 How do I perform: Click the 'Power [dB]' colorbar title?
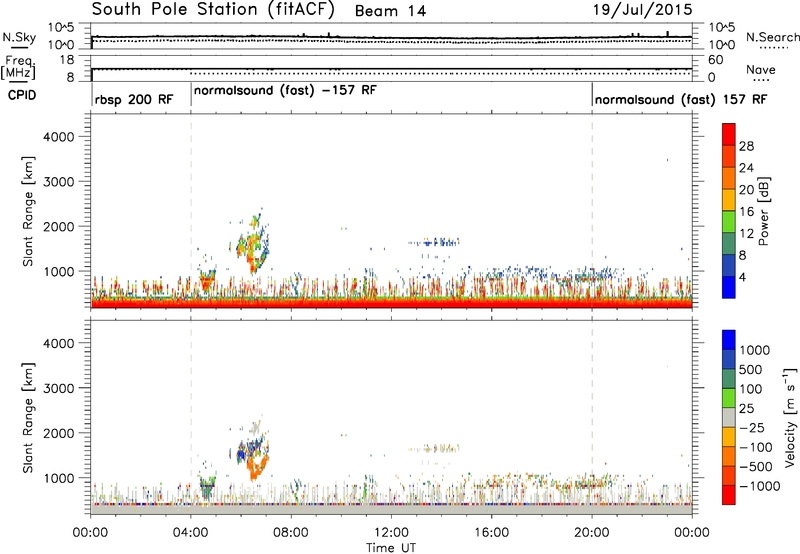coord(763,211)
